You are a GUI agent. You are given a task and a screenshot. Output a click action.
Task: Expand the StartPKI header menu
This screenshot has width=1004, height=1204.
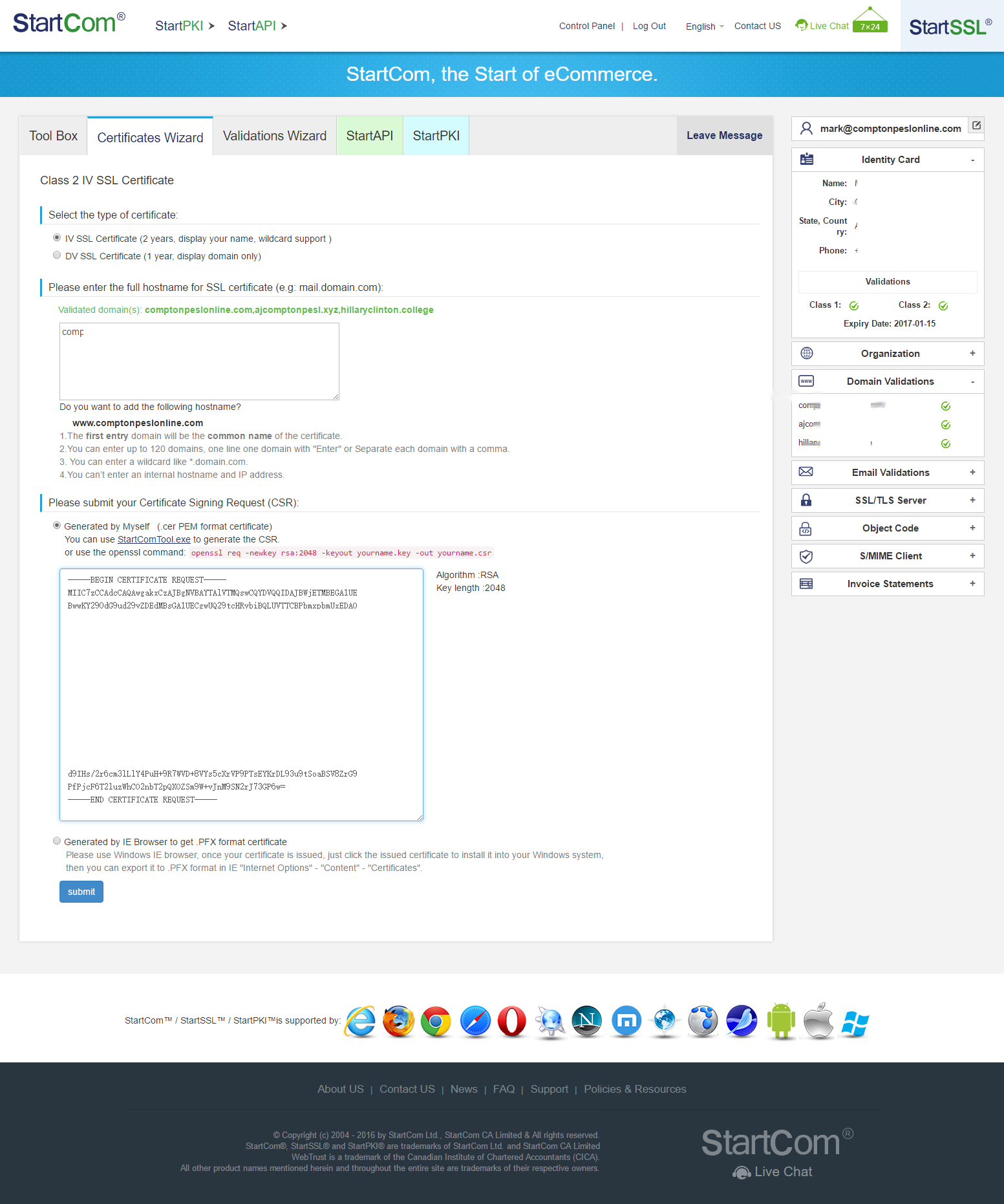tap(185, 26)
